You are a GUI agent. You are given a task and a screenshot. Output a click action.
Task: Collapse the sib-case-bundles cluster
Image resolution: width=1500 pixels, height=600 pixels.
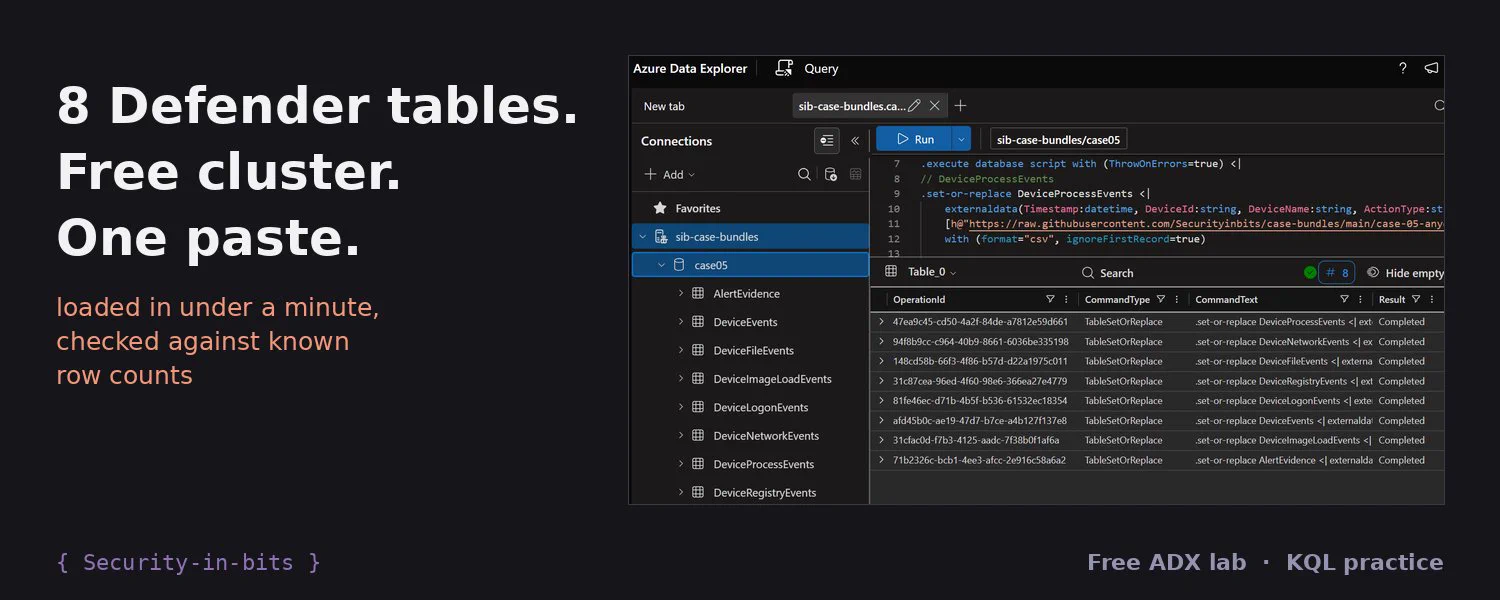[642, 237]
